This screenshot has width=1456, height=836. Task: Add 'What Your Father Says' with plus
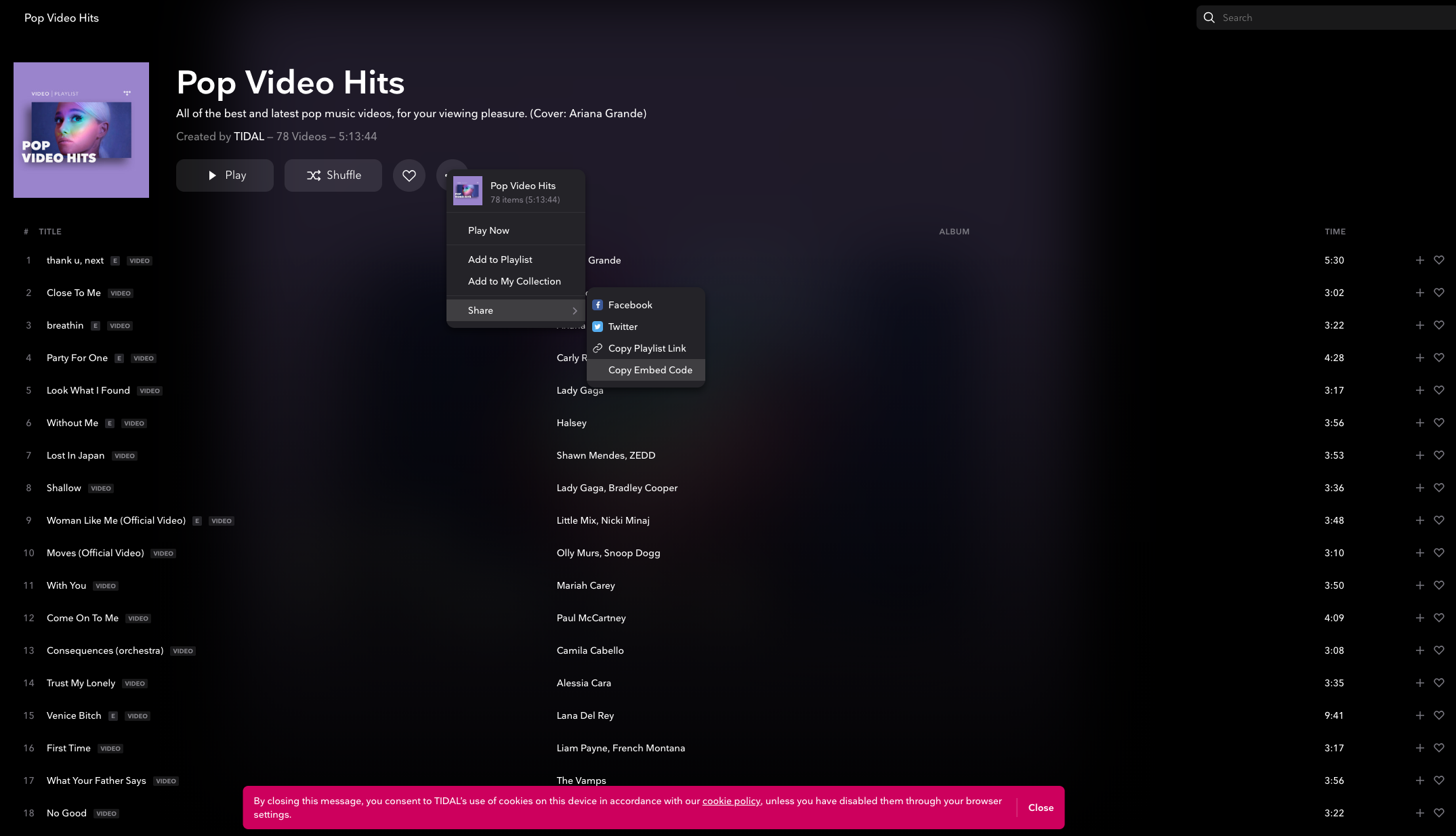tap(1419, 780)
